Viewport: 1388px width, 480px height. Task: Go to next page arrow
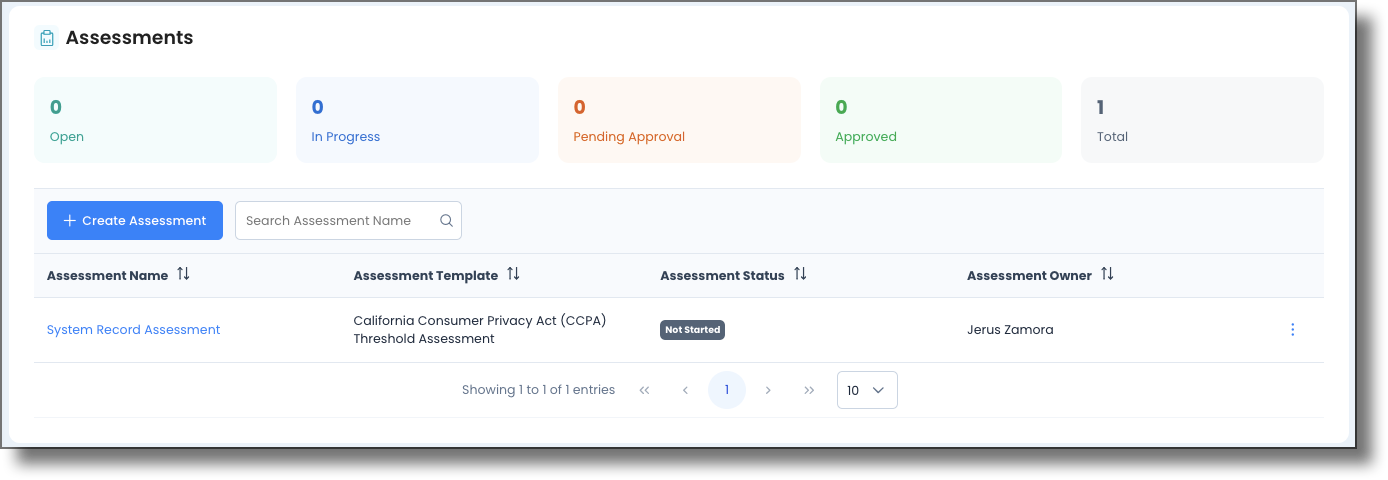coord(768,390)
